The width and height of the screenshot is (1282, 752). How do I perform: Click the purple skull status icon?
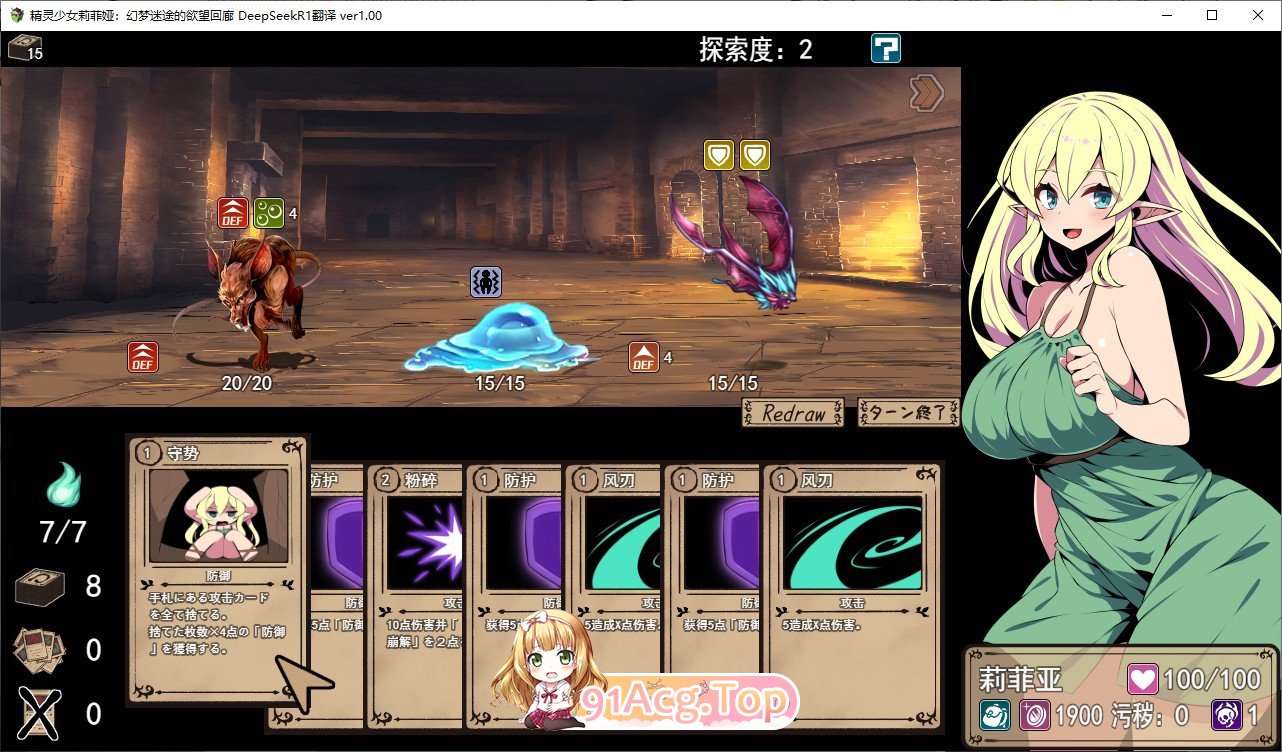[x=1227, y=715]
